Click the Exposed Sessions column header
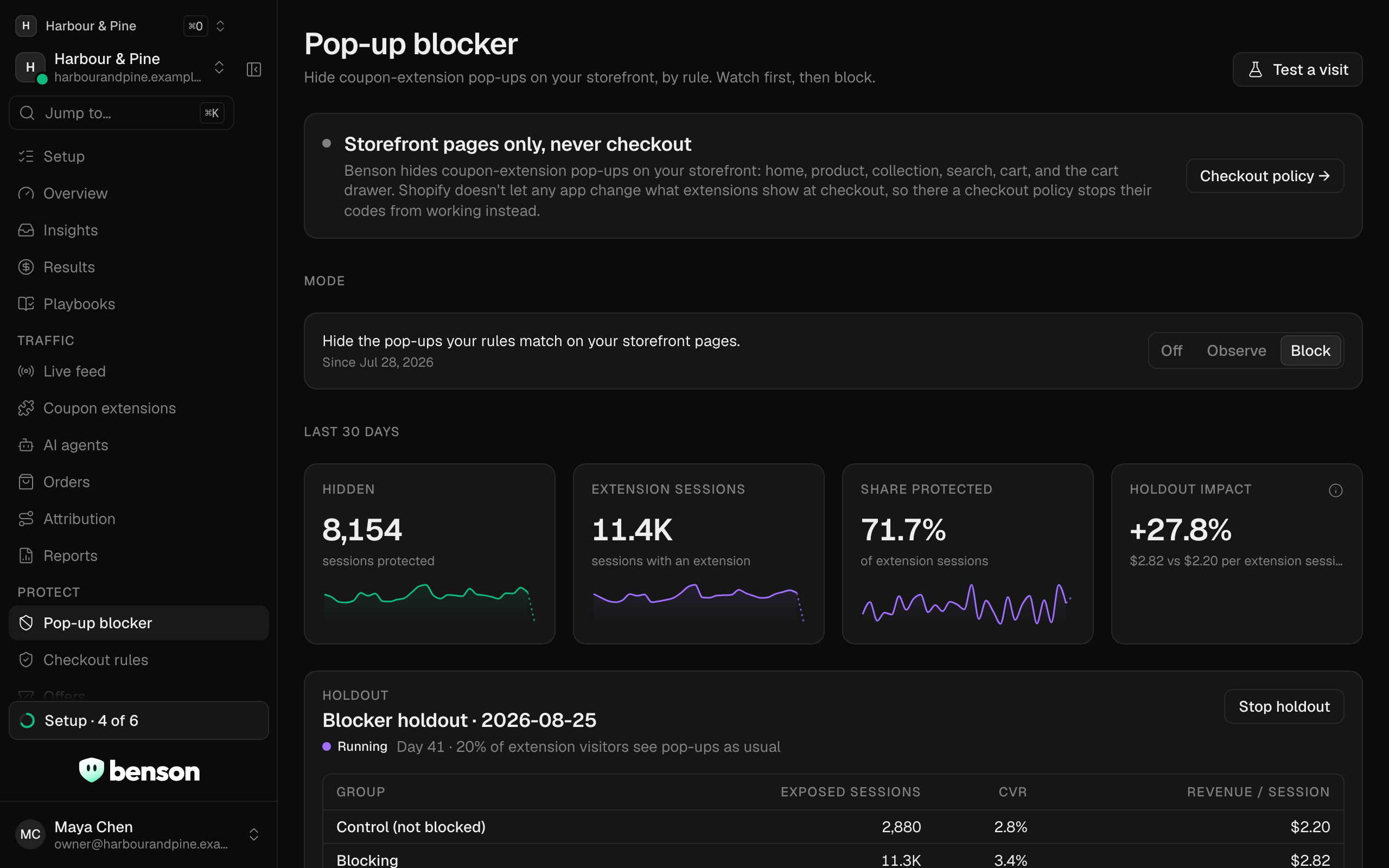1389x868 pixels. click(x=851, y=792)
